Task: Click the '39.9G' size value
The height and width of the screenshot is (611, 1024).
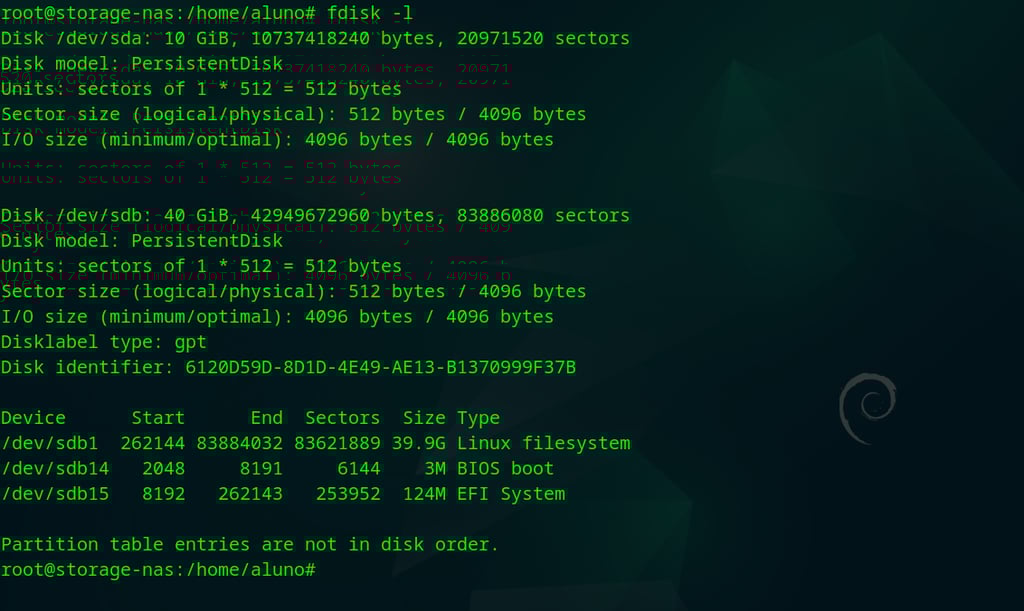Action: 424,443
